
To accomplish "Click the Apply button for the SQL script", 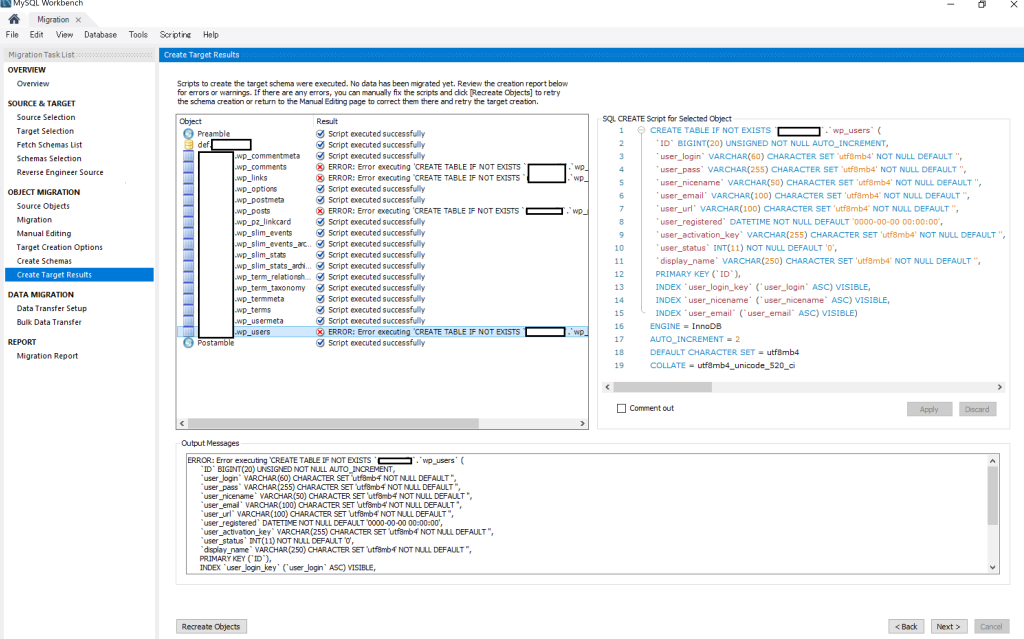I will (x=929, y=409).
